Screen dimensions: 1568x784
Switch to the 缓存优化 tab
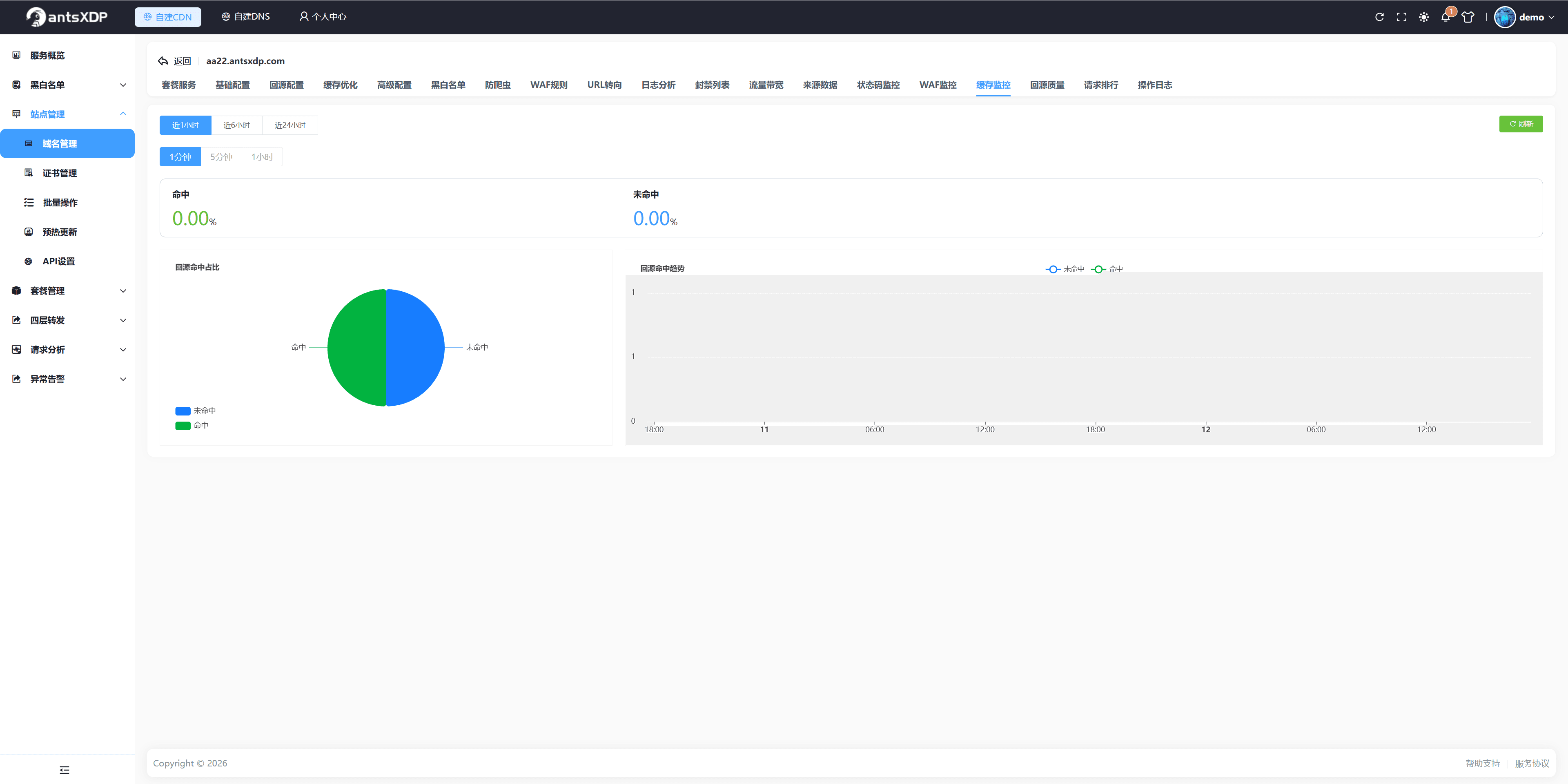pos(340,85)
